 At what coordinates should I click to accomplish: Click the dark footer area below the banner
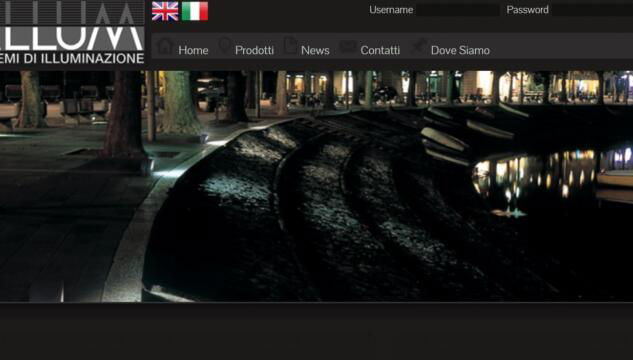pyautogui.click(x=316, y=331)
